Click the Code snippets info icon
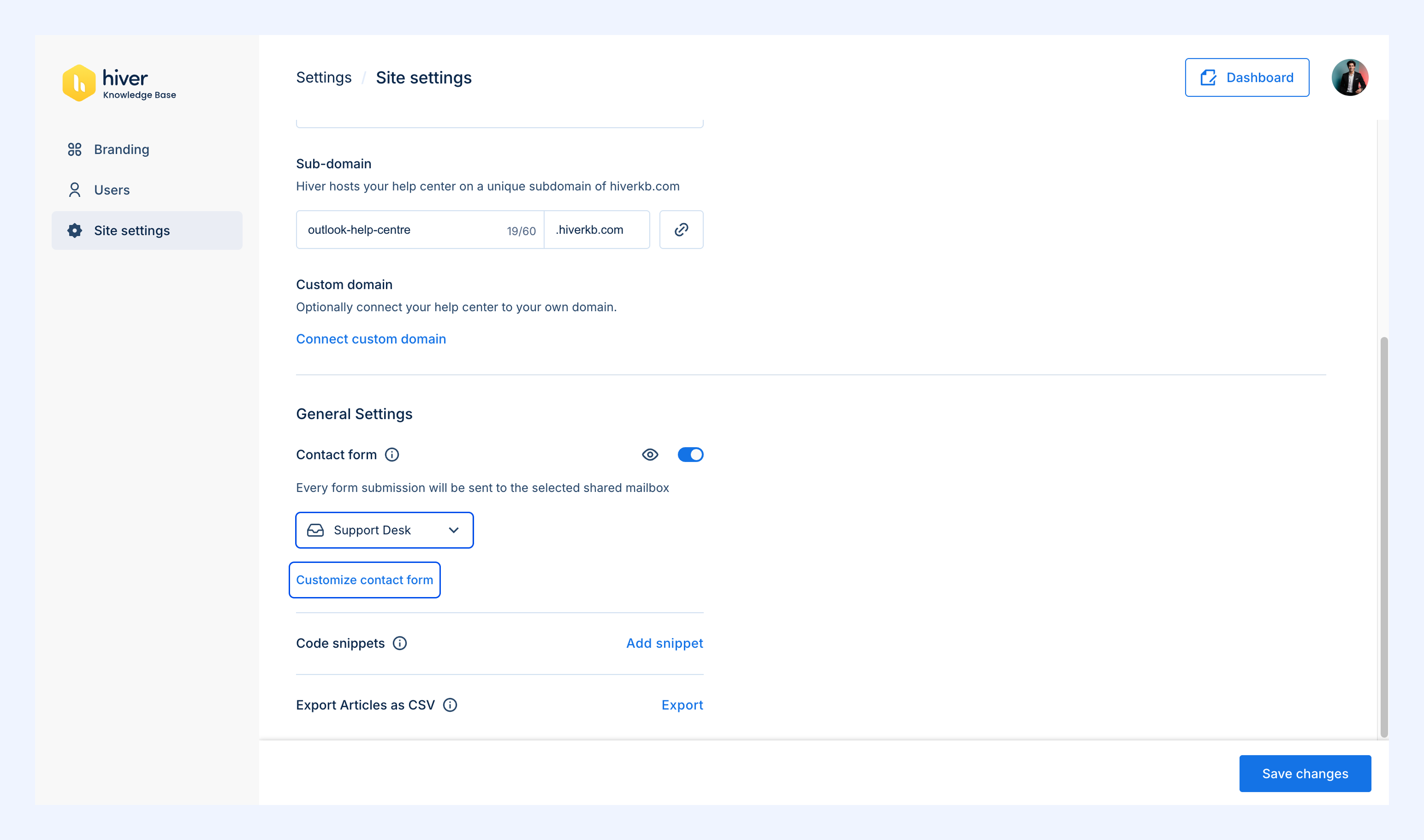This screenshot has height=840, width=1424. 400,643
